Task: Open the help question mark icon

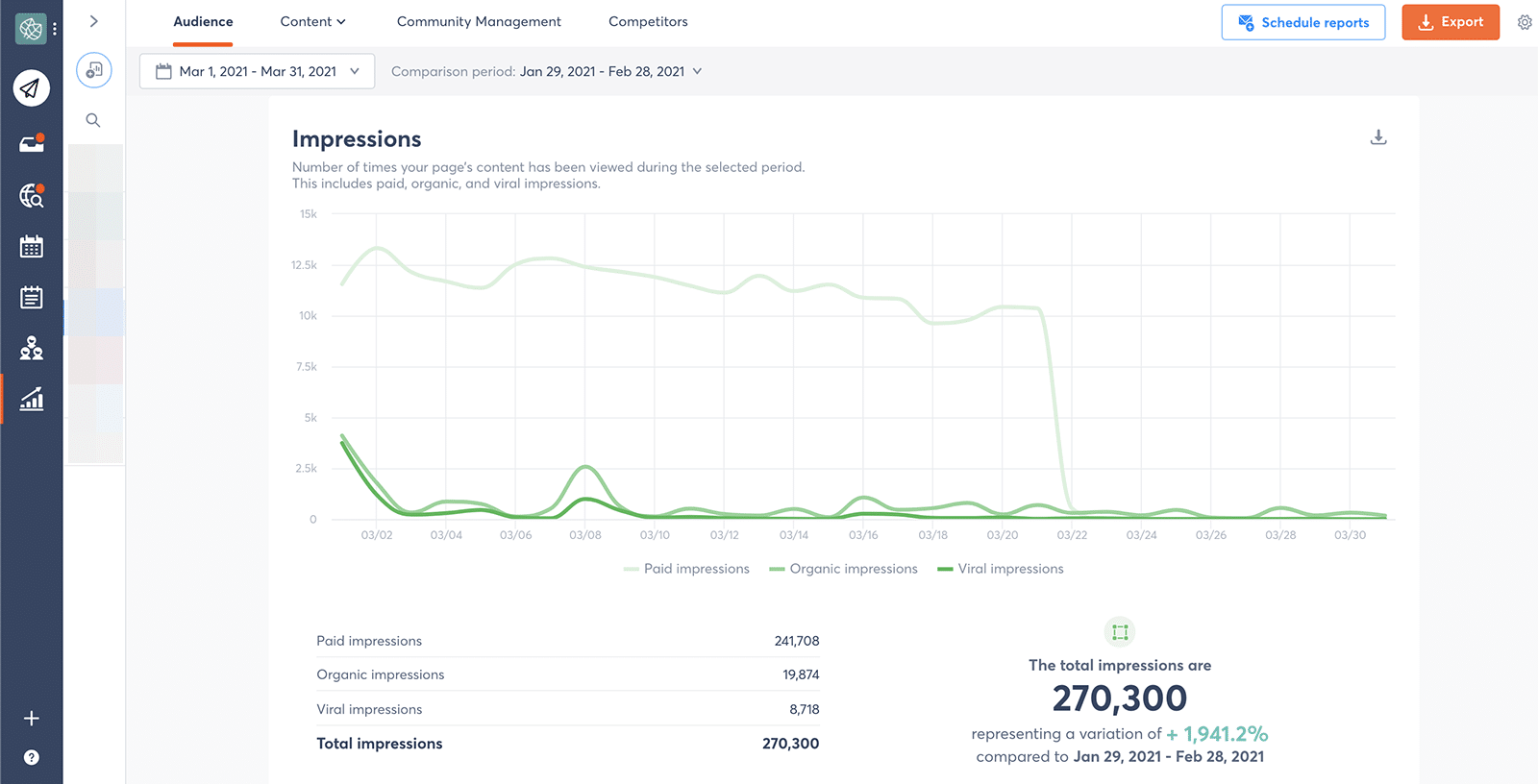Action: pyautogui.click(x=32, y=757)
